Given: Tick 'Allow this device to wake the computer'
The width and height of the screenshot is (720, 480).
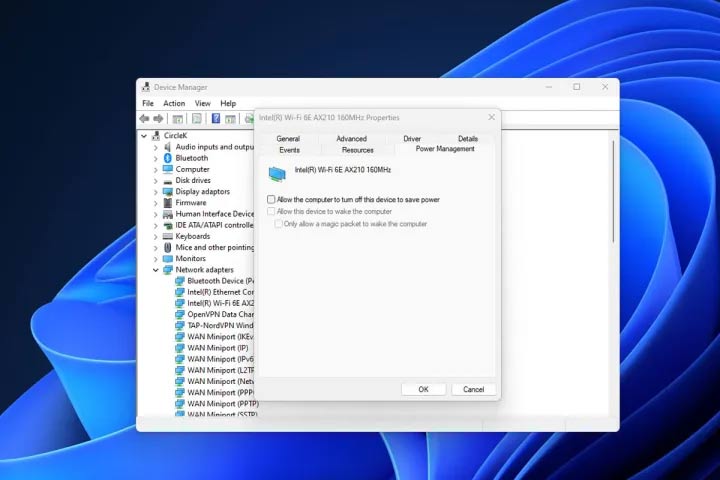Looking at the screenshot, I should (x=271, y=212).
